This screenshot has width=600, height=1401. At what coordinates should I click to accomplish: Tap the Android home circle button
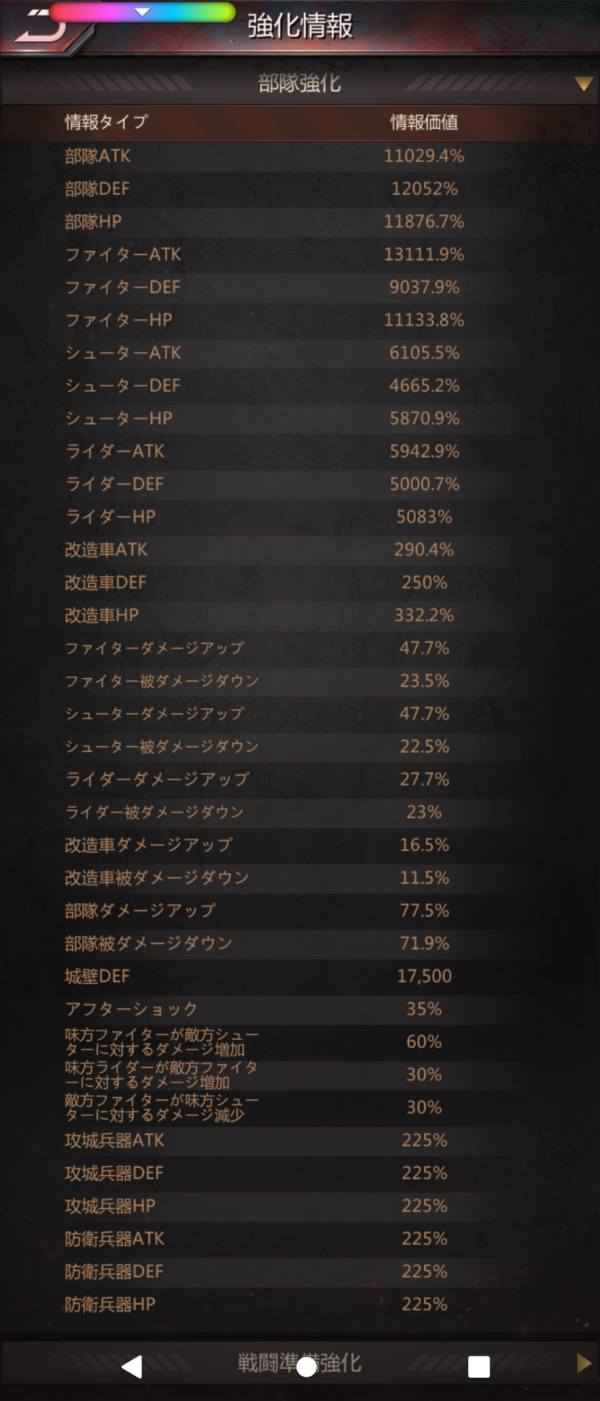coord(307,1367)
